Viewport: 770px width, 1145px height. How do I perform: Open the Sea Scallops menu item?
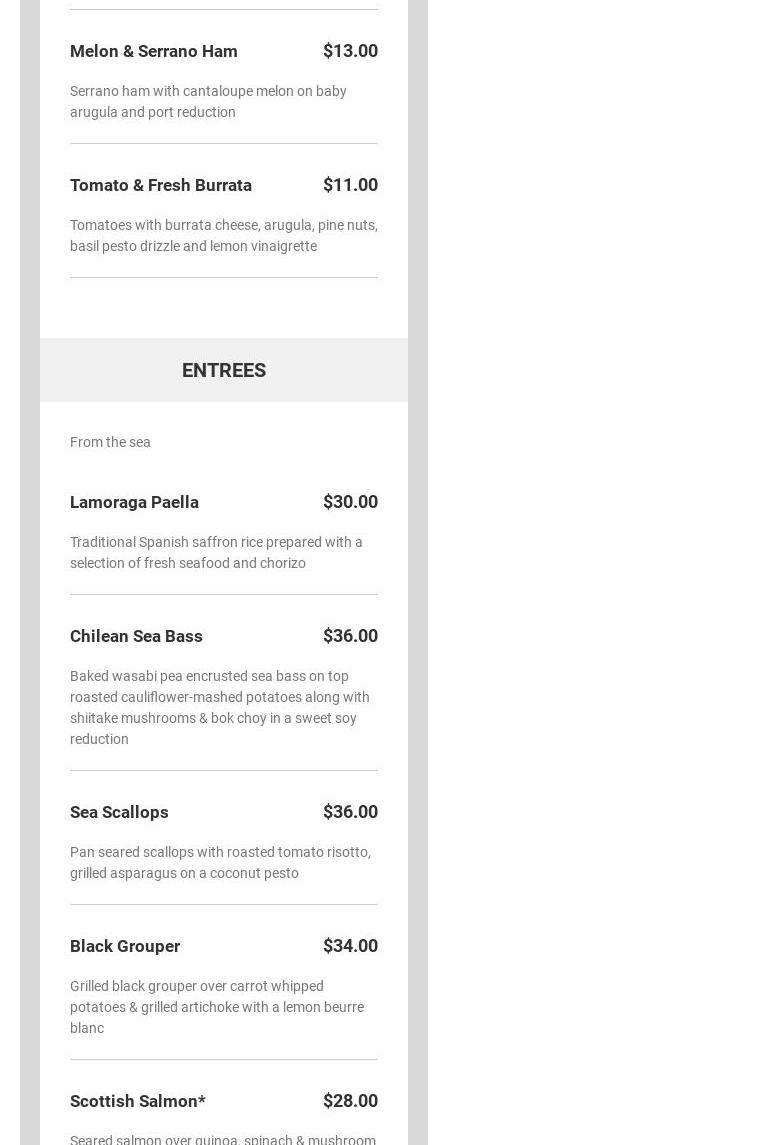pos(119,812)
